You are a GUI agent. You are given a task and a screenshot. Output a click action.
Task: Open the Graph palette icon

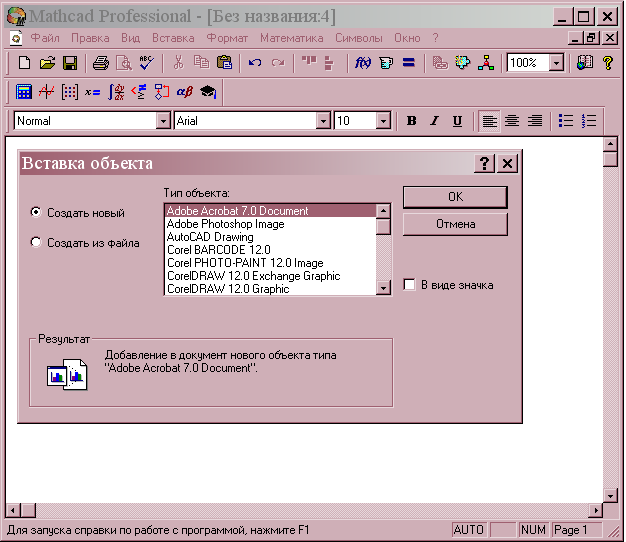tap(46, 92)
